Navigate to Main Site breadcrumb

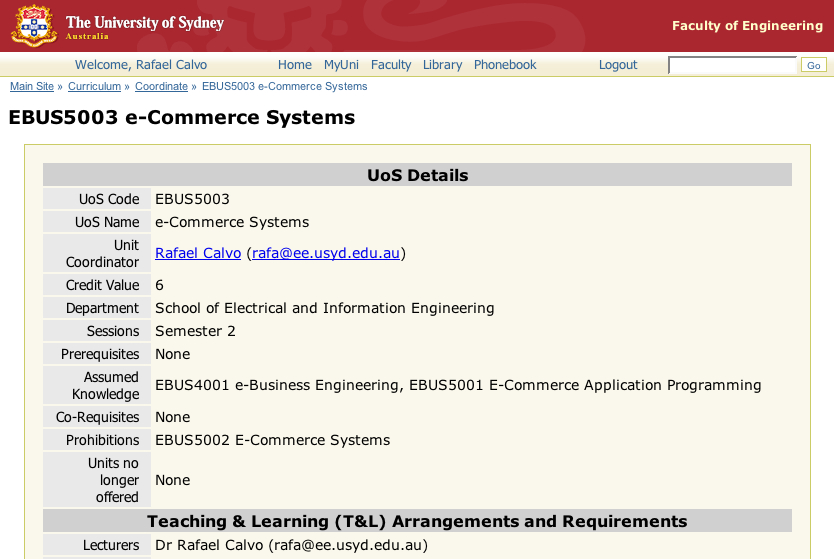pyautogui.click(x=32, y=87)
